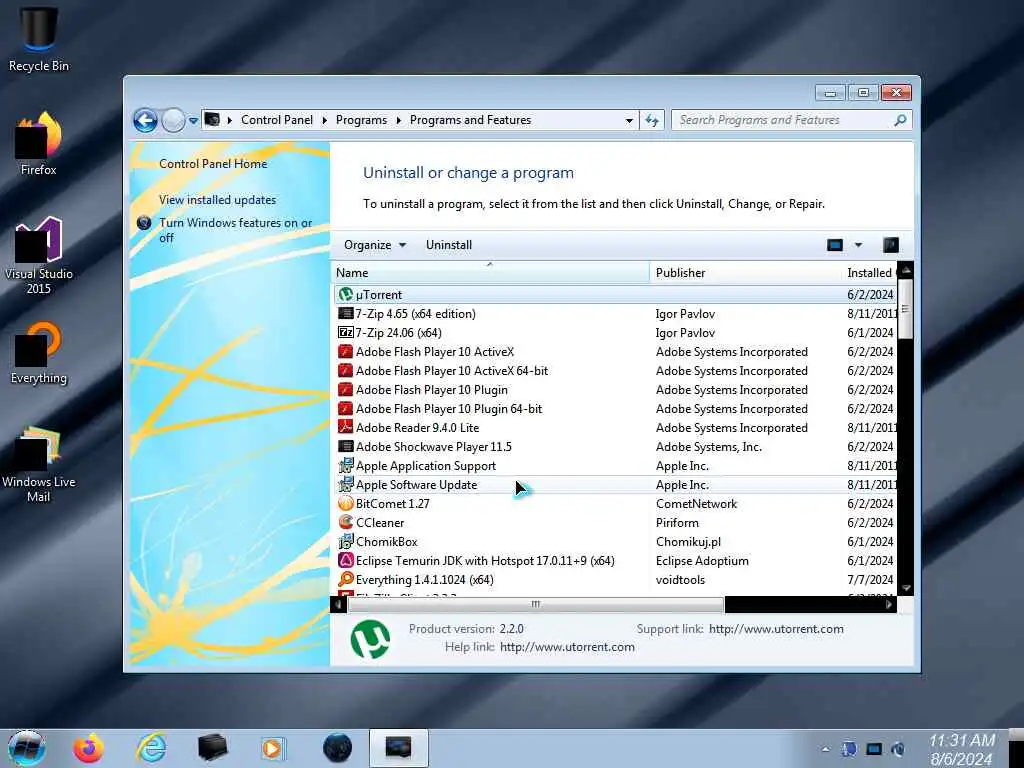
Task: Click the 7-Zip 24.06 (x64) row icon
Action: click(345, 332)
